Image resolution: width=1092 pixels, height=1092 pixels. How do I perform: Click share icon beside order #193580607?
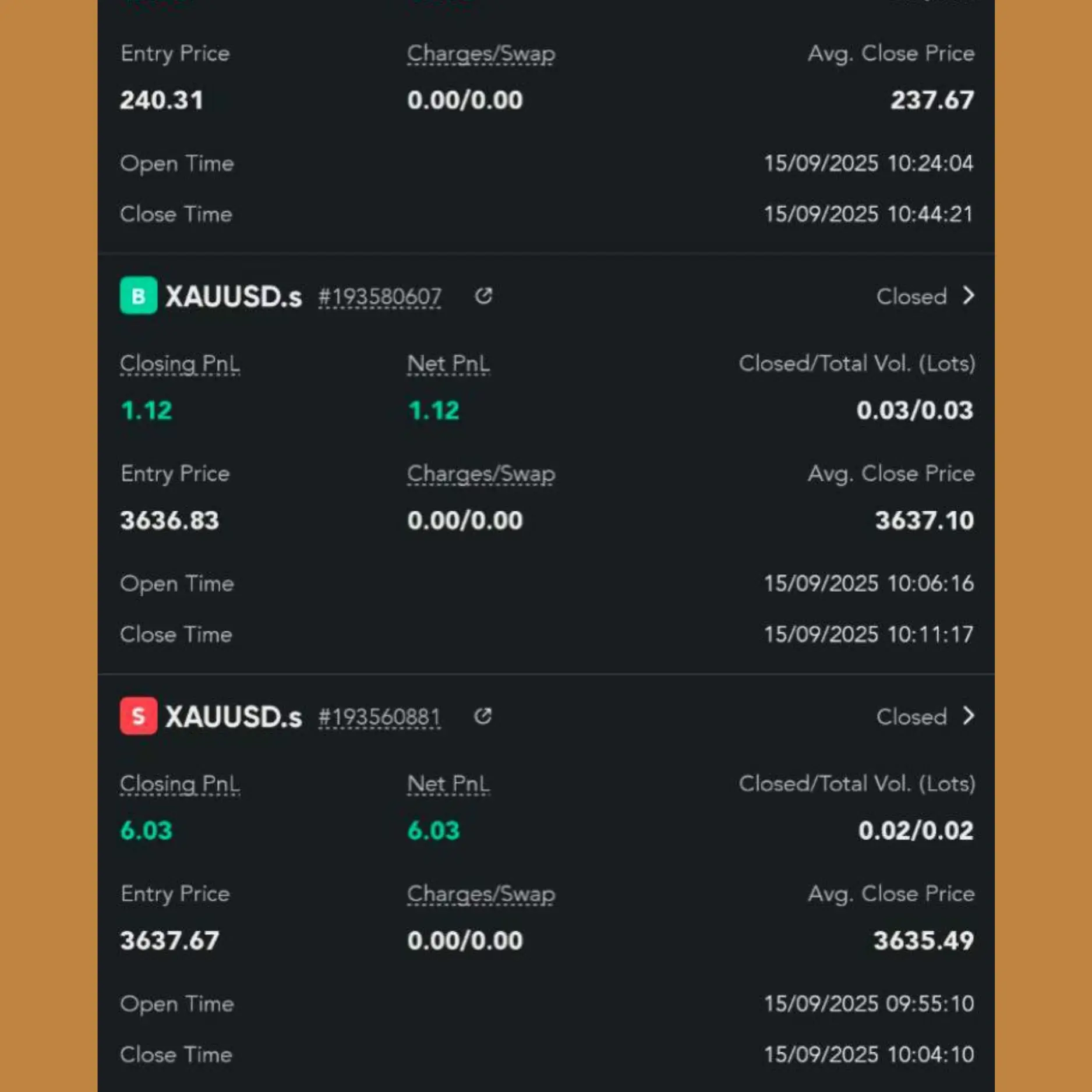(483, 296)
